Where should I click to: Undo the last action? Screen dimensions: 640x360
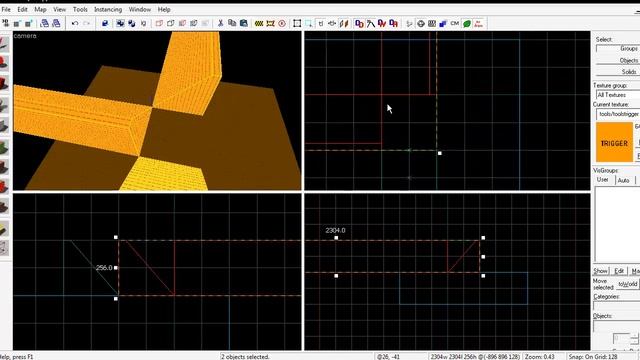pyautogui.click(x=75, y=23)
